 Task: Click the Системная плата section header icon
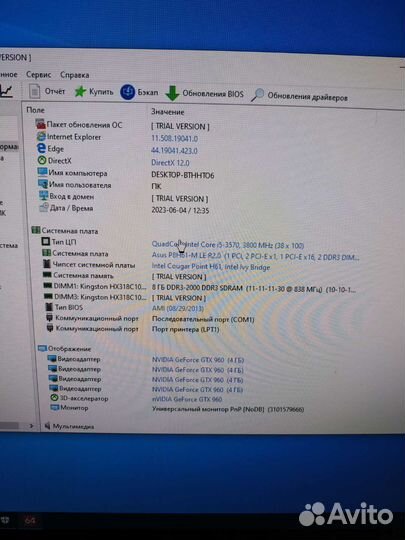click(x=35, y=230)
